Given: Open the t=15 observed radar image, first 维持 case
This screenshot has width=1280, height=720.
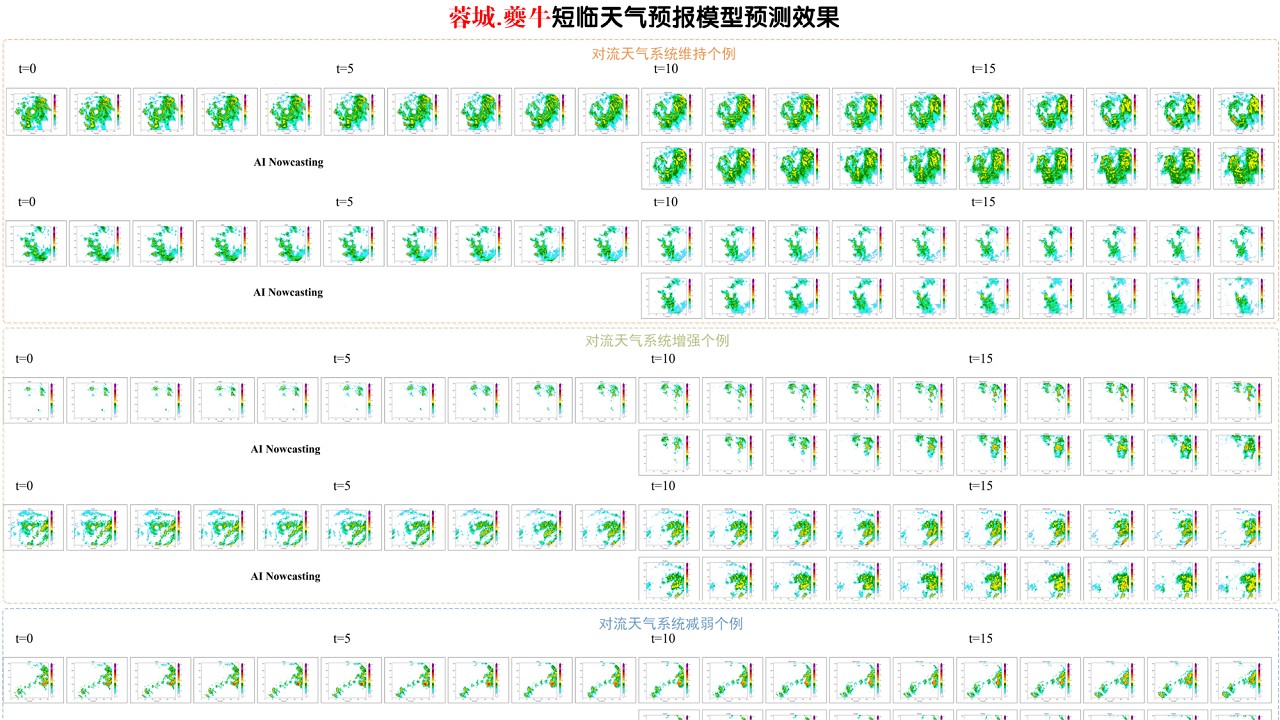Looking at the screenshot, I should point(989,112).
